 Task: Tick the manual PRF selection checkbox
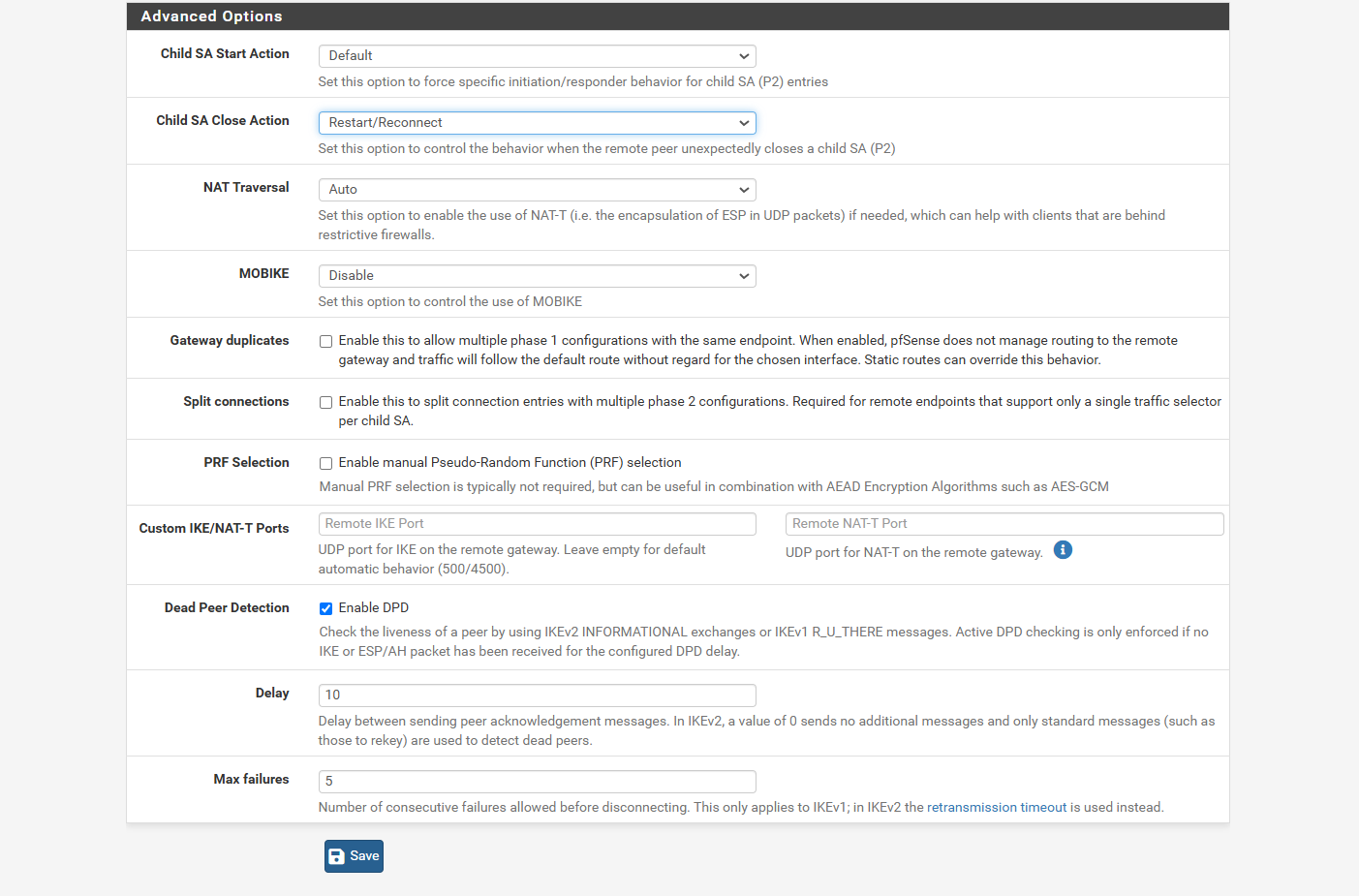[x=326, y=464]
